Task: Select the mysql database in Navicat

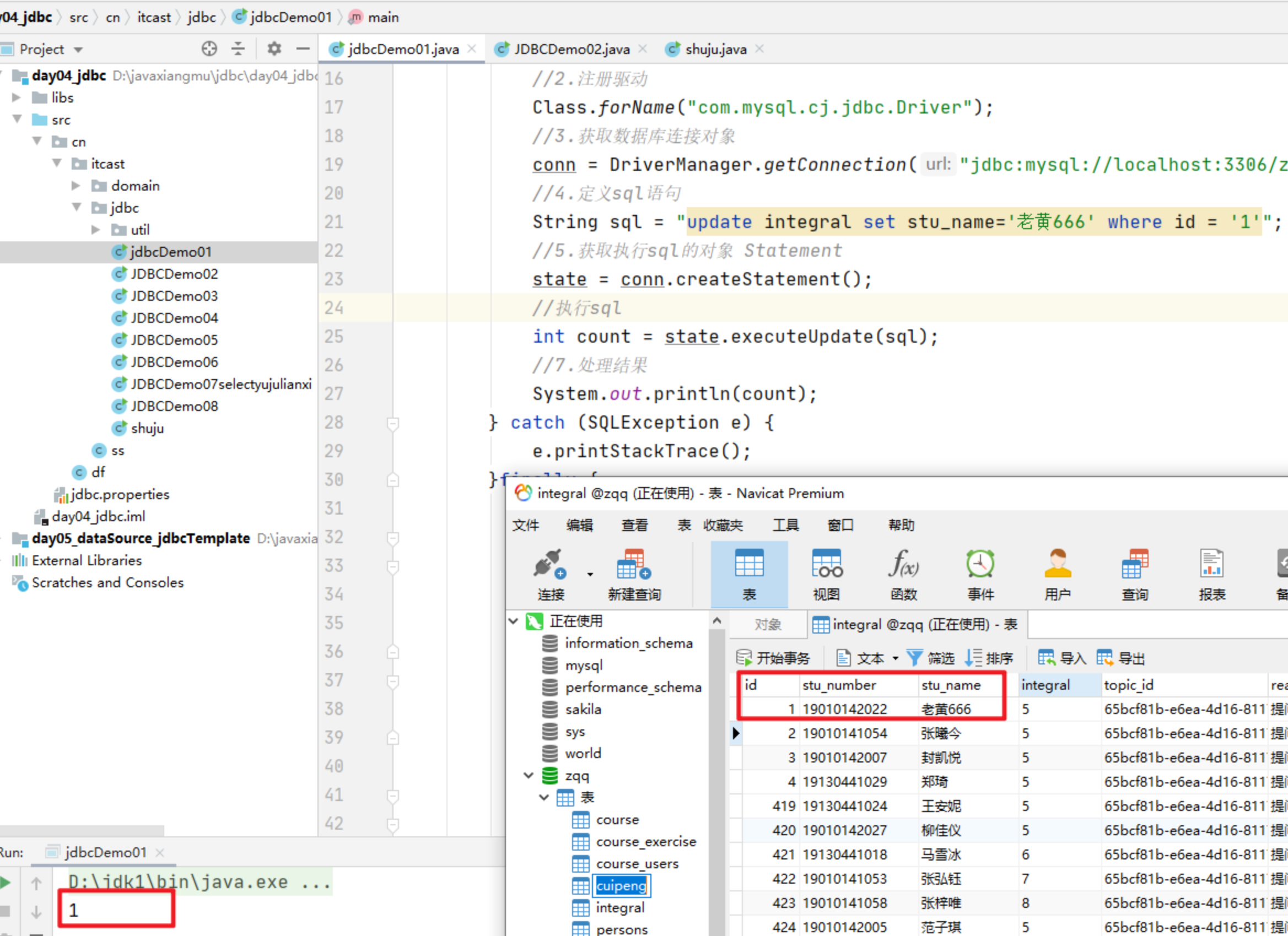Action: [x=583, y=666]
